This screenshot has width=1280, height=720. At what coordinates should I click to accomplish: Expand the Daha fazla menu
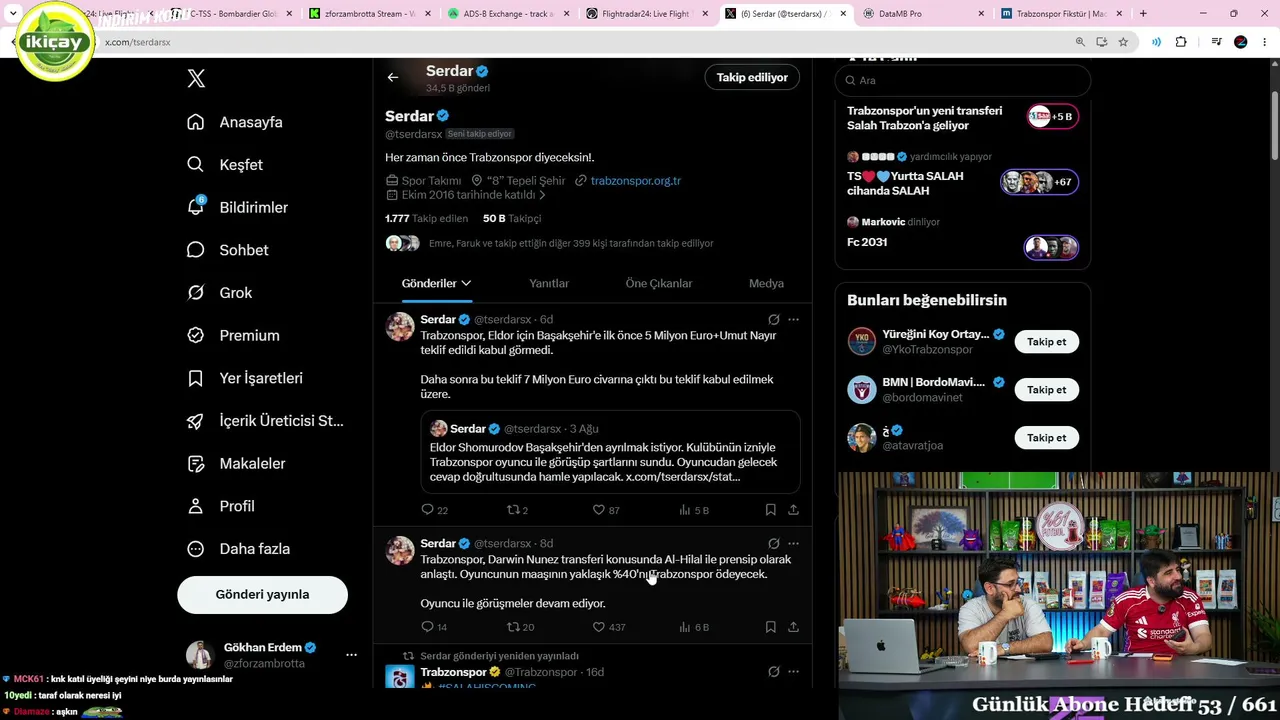[x=239, y=549]
